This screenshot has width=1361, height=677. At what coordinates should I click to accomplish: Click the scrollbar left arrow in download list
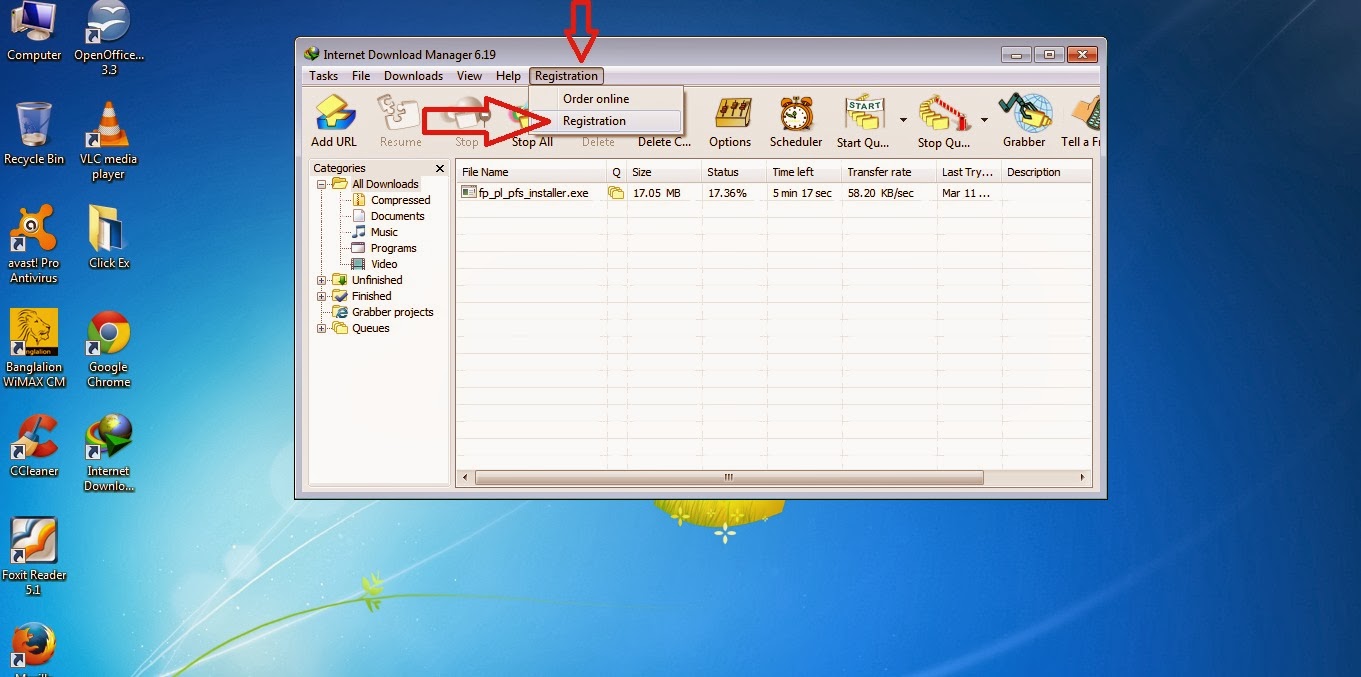point(465,478)
